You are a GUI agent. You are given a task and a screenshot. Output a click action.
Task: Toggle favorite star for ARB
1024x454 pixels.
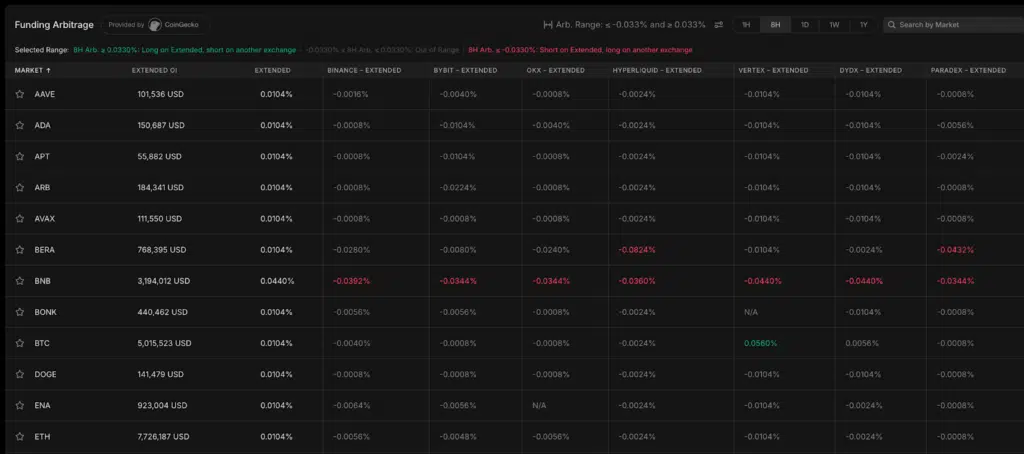point(20,187)
